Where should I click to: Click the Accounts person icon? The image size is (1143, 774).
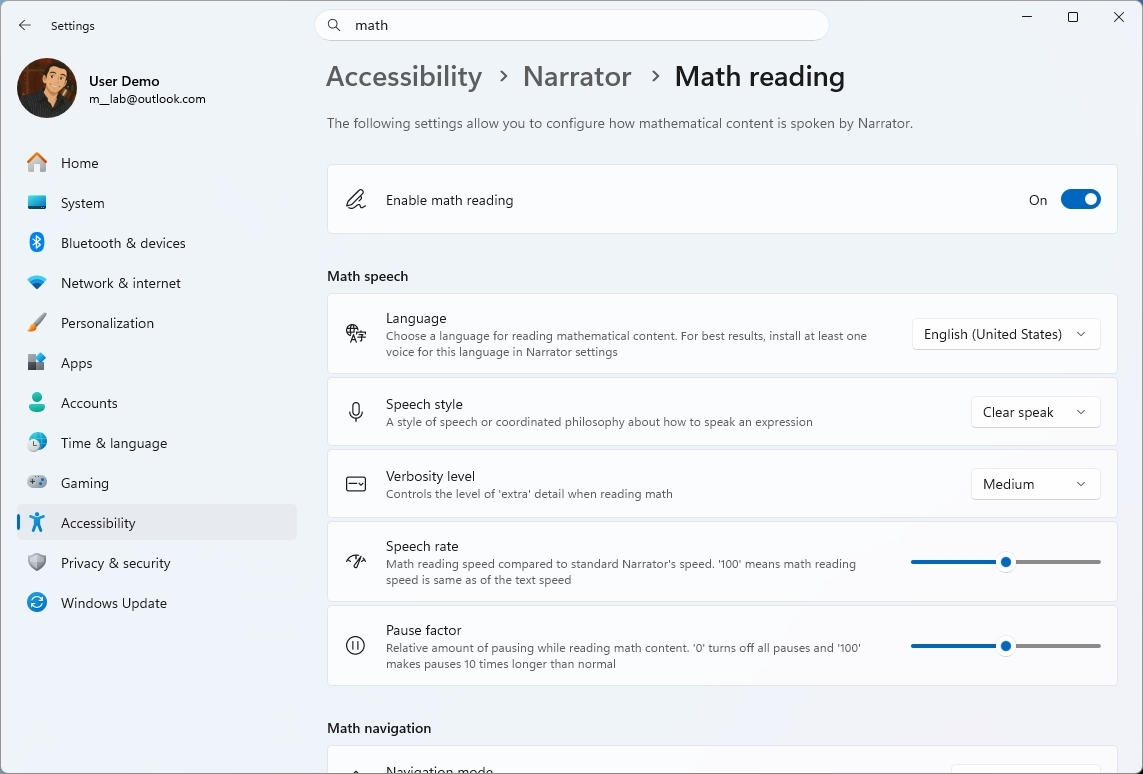[36, 402]
